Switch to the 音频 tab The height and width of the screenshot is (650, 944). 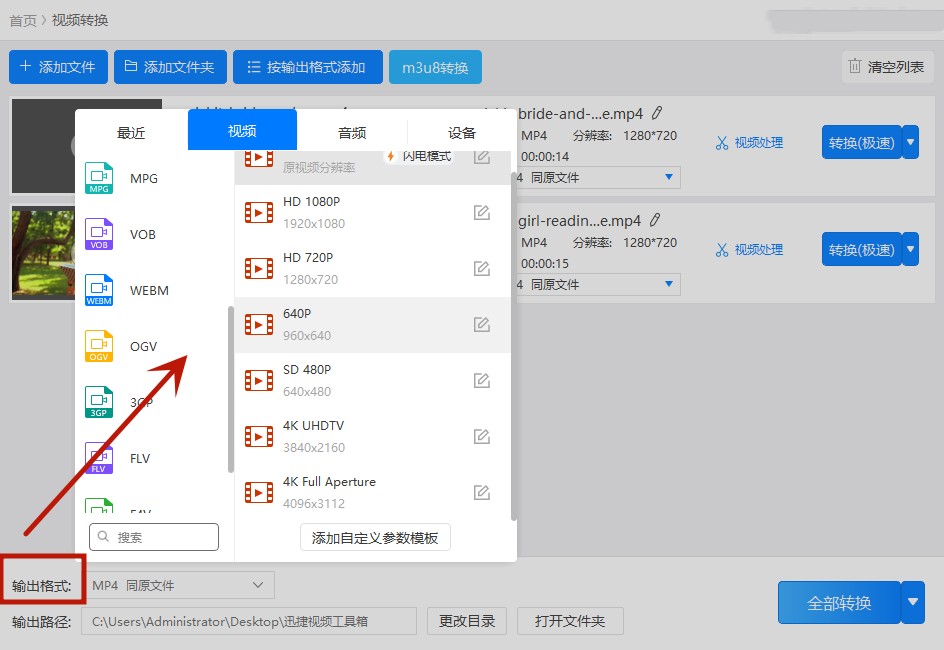(352, 130)
